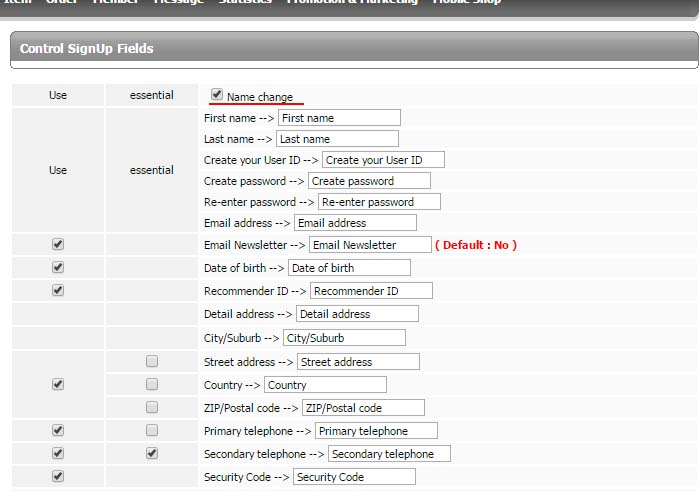Toggle the Security Code Use checkbox

pyautogui.click(x=58, y=476)
